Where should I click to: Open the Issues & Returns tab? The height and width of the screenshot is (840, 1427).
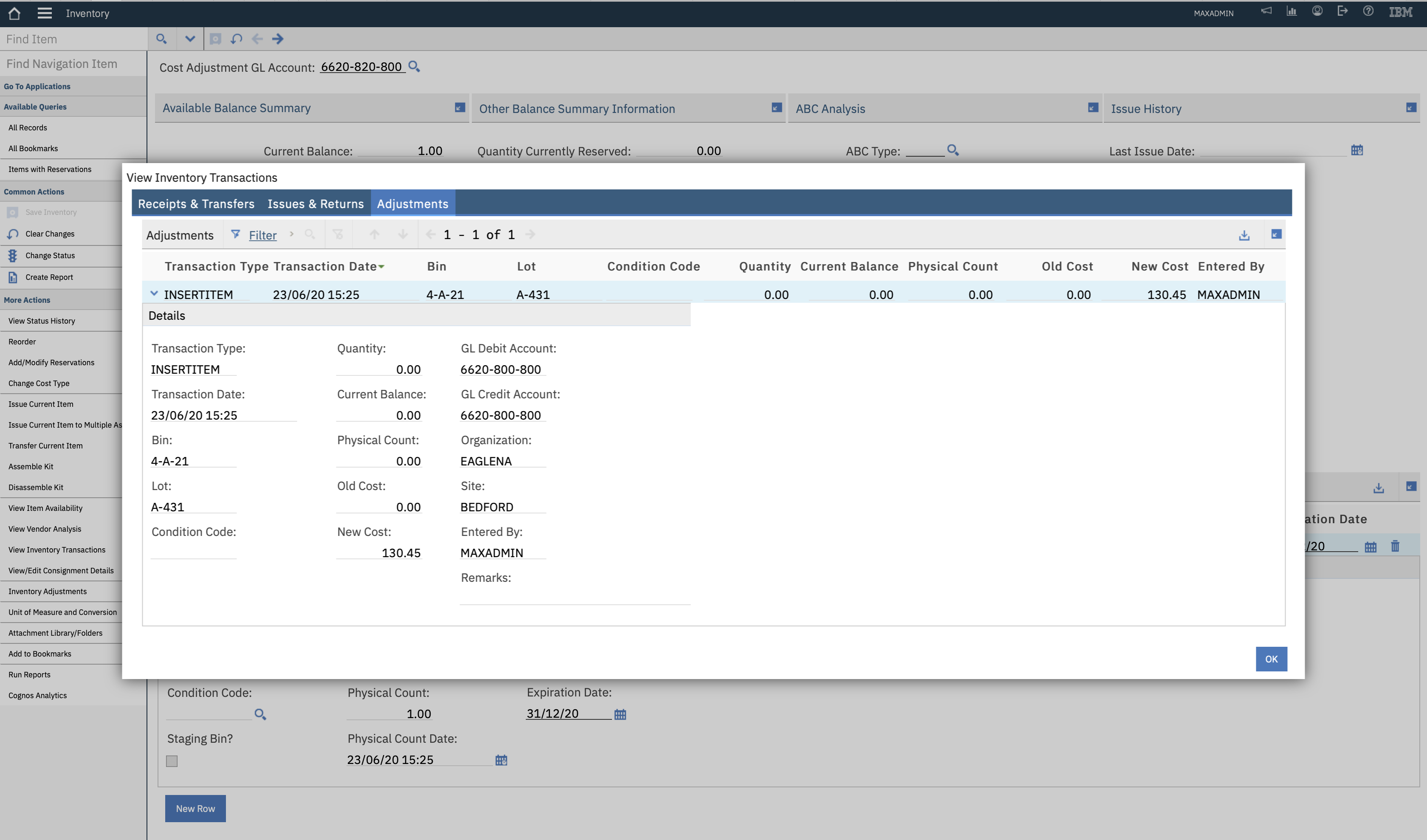point(316,204)
